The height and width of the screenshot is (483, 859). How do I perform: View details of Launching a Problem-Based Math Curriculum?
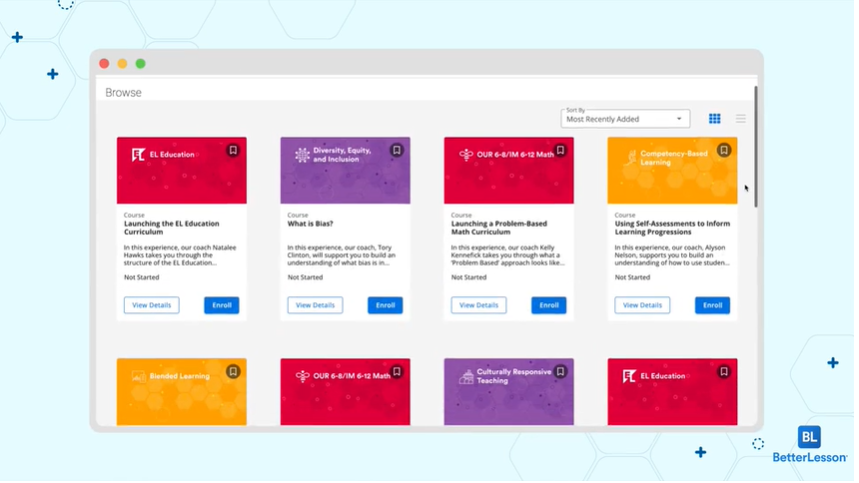point(481,307)
